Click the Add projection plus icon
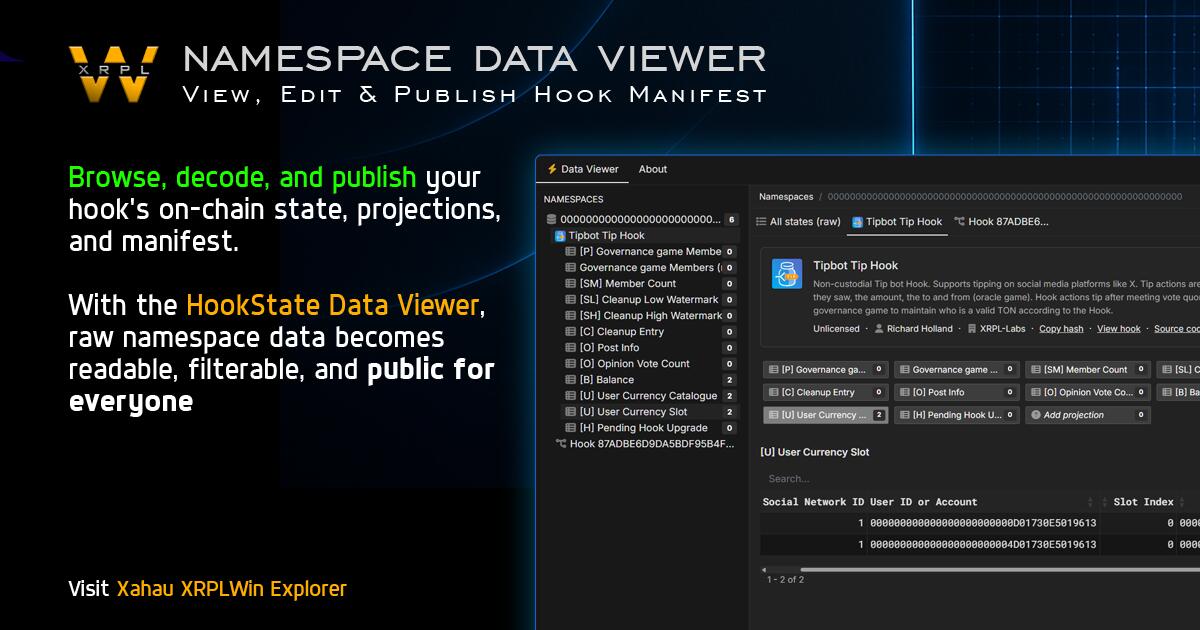Screen dimensions: 1200x630 1035,414
